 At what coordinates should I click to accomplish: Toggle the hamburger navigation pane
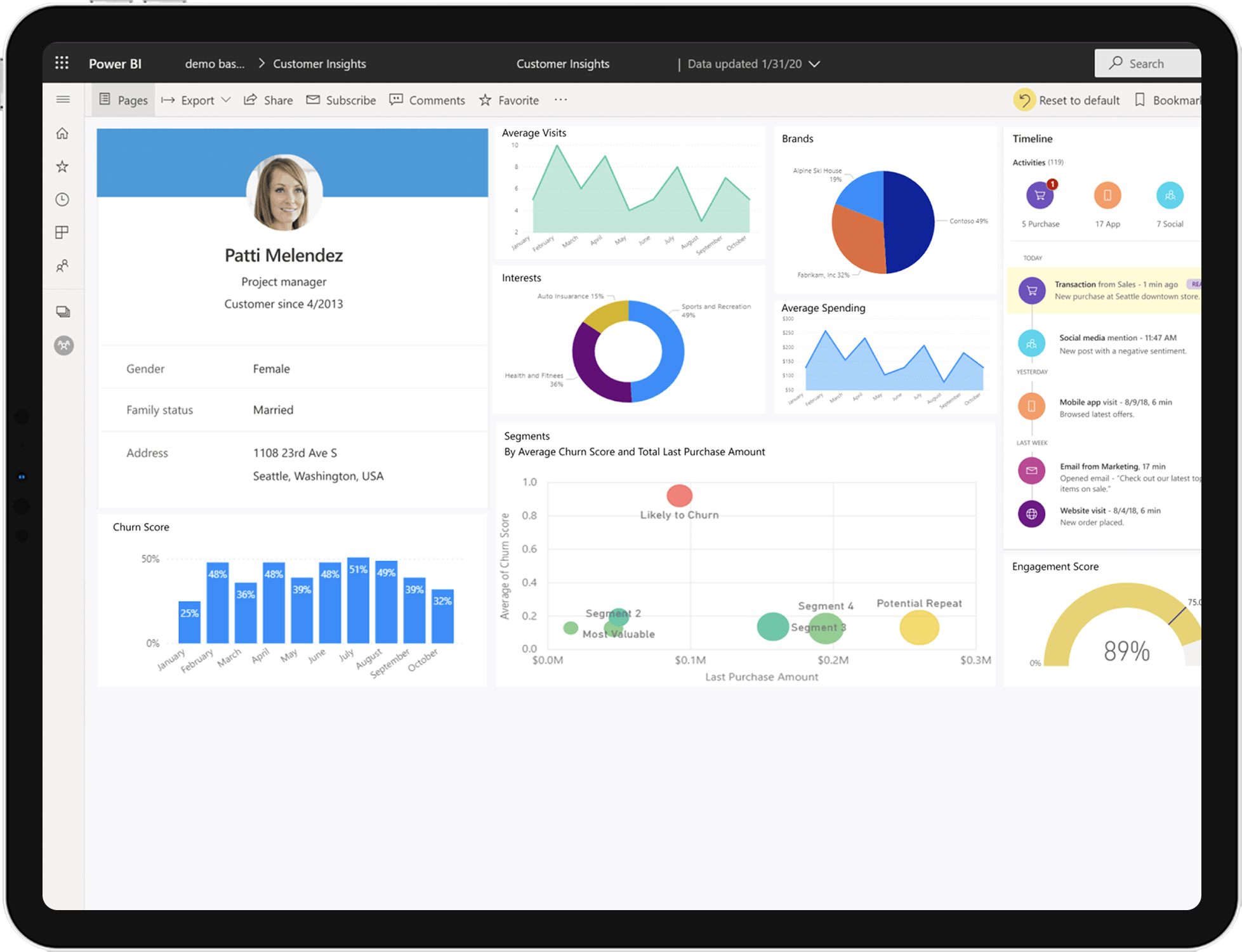[x=63, y=99]
